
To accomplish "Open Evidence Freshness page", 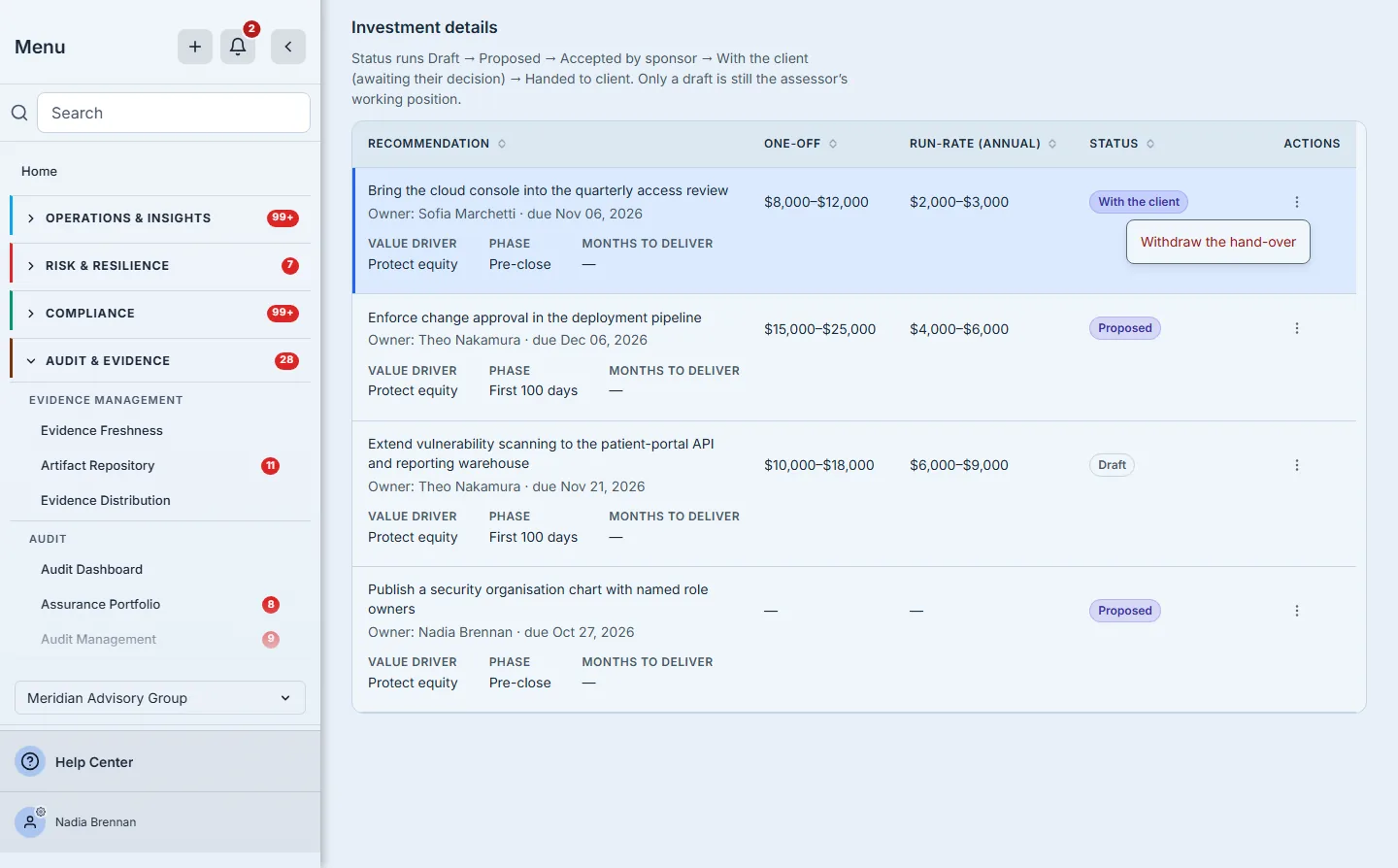I will [102, 430].
